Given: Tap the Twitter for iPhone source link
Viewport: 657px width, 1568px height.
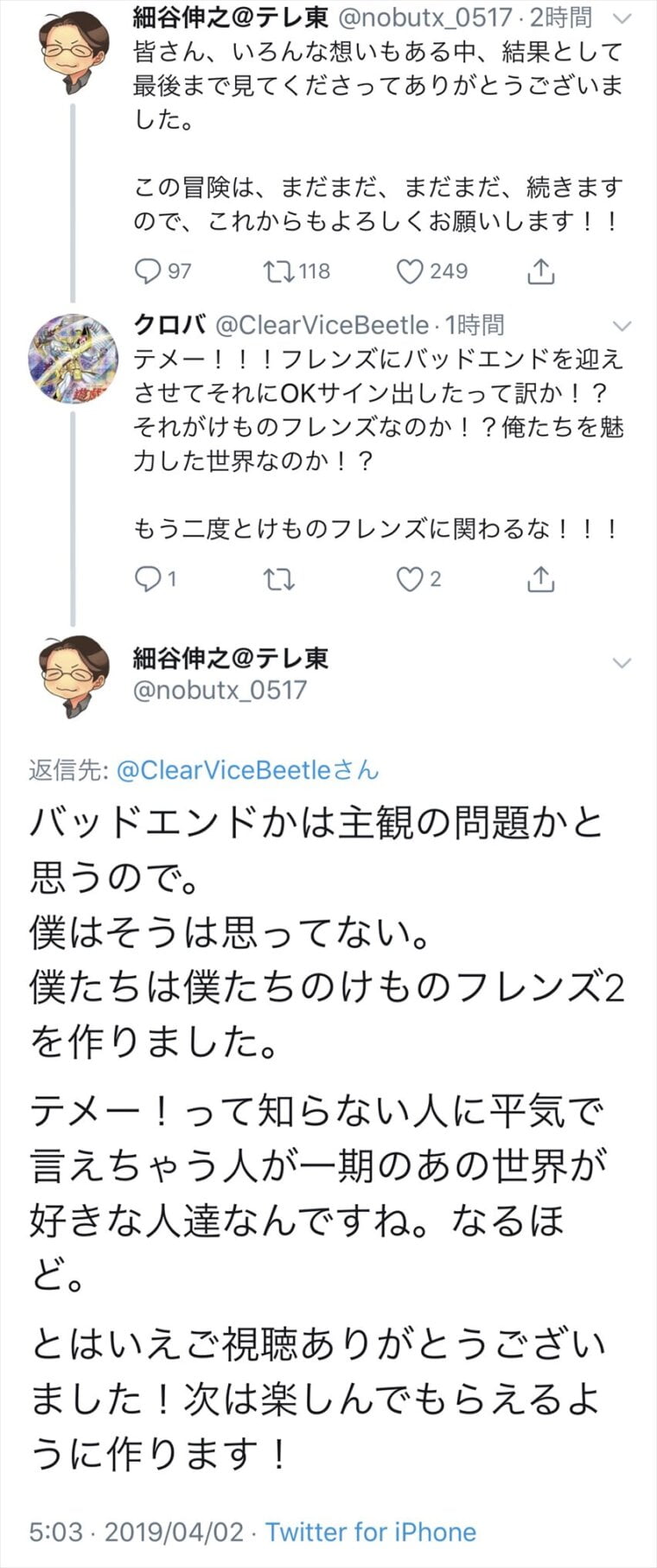Looking at the screenshot, I should [370, 1532].
